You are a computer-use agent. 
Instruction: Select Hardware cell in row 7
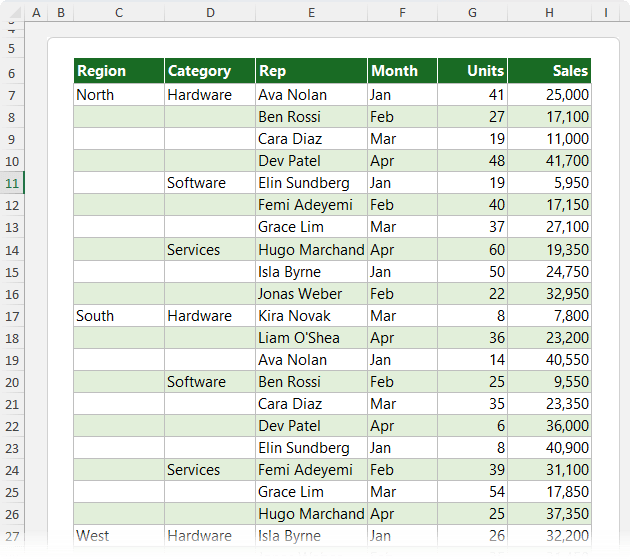click(x=210, y=95)
